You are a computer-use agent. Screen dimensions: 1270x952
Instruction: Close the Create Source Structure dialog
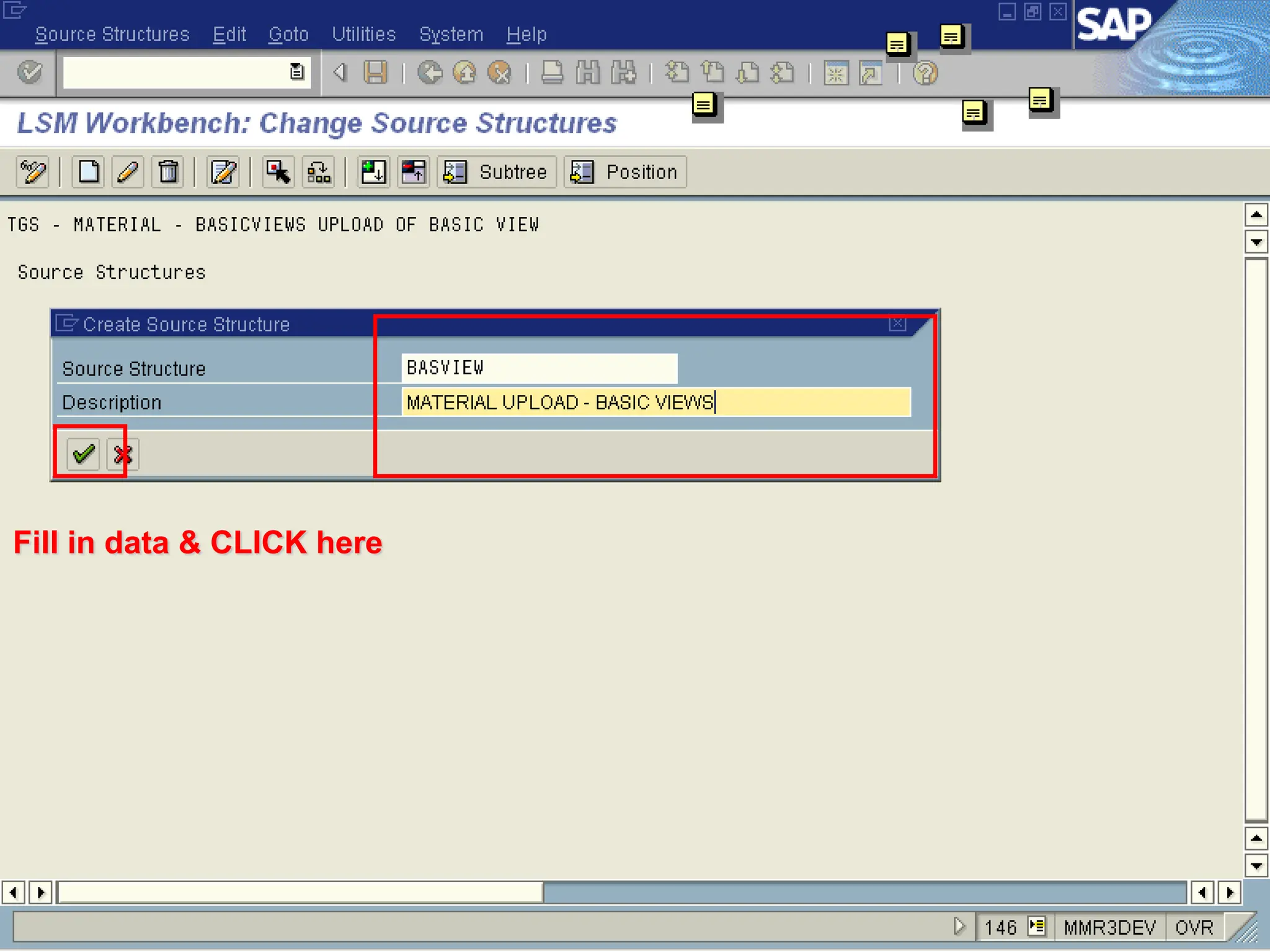click(x=897, y=324)
